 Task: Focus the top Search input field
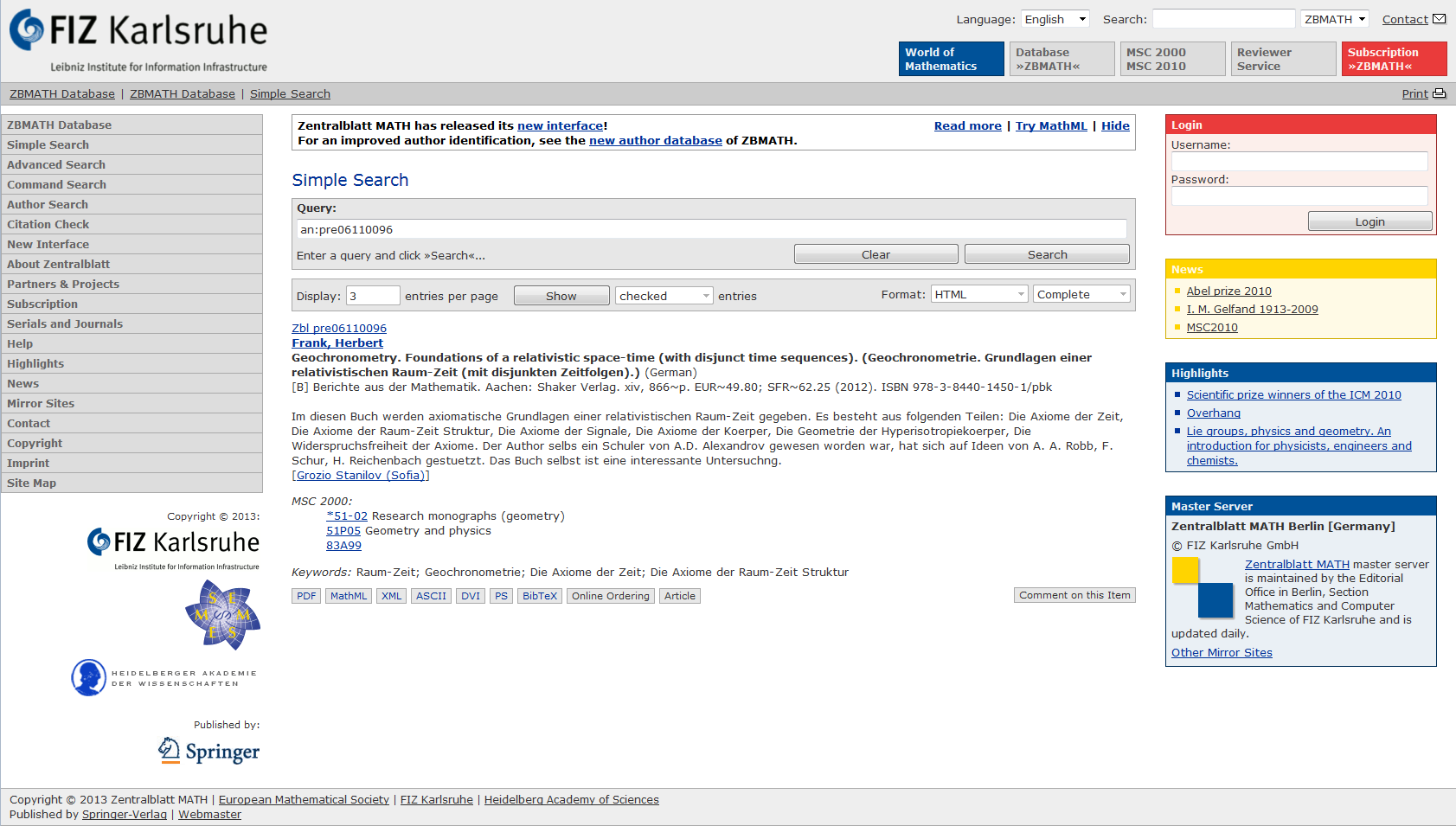pos(1223,19)
